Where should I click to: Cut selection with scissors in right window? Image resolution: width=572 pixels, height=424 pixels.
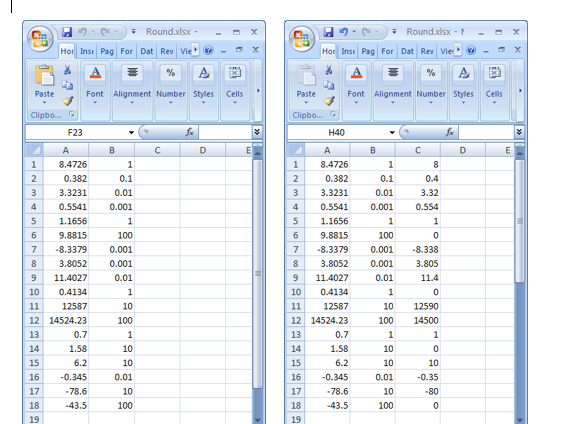[329, 70]
